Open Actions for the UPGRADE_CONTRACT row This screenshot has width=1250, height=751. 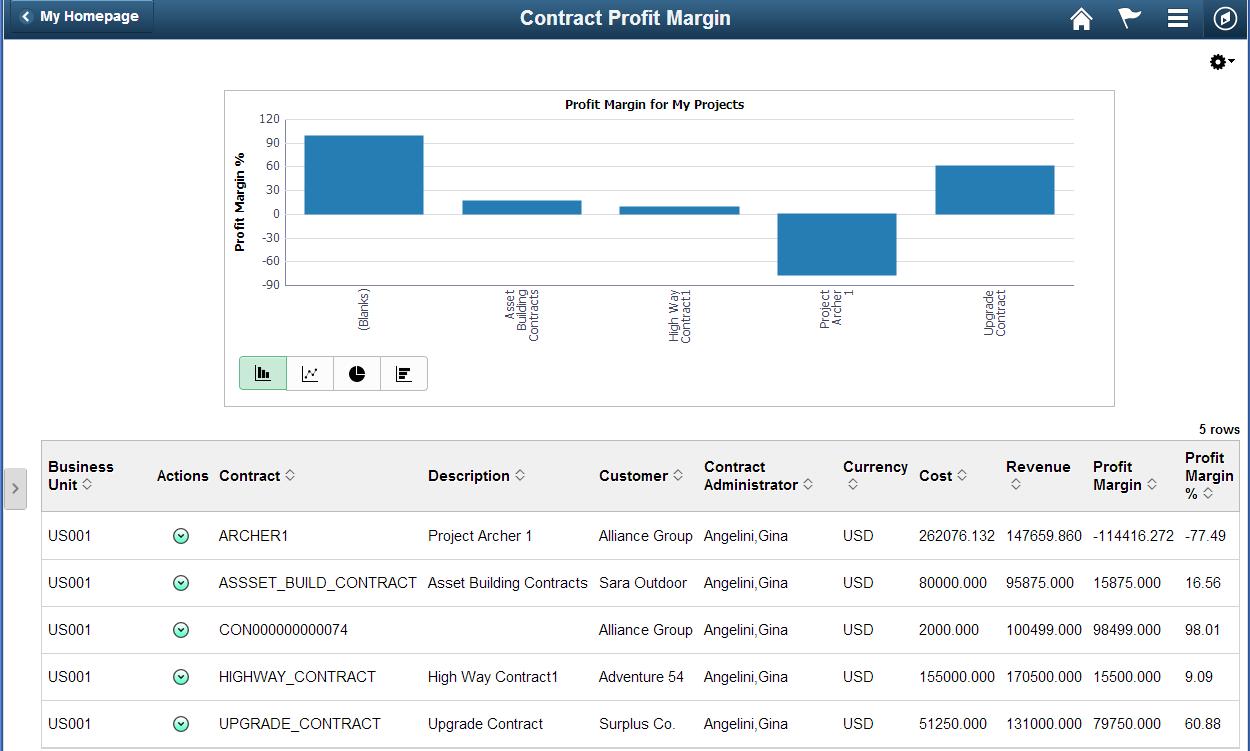click(x=181, y=724)
